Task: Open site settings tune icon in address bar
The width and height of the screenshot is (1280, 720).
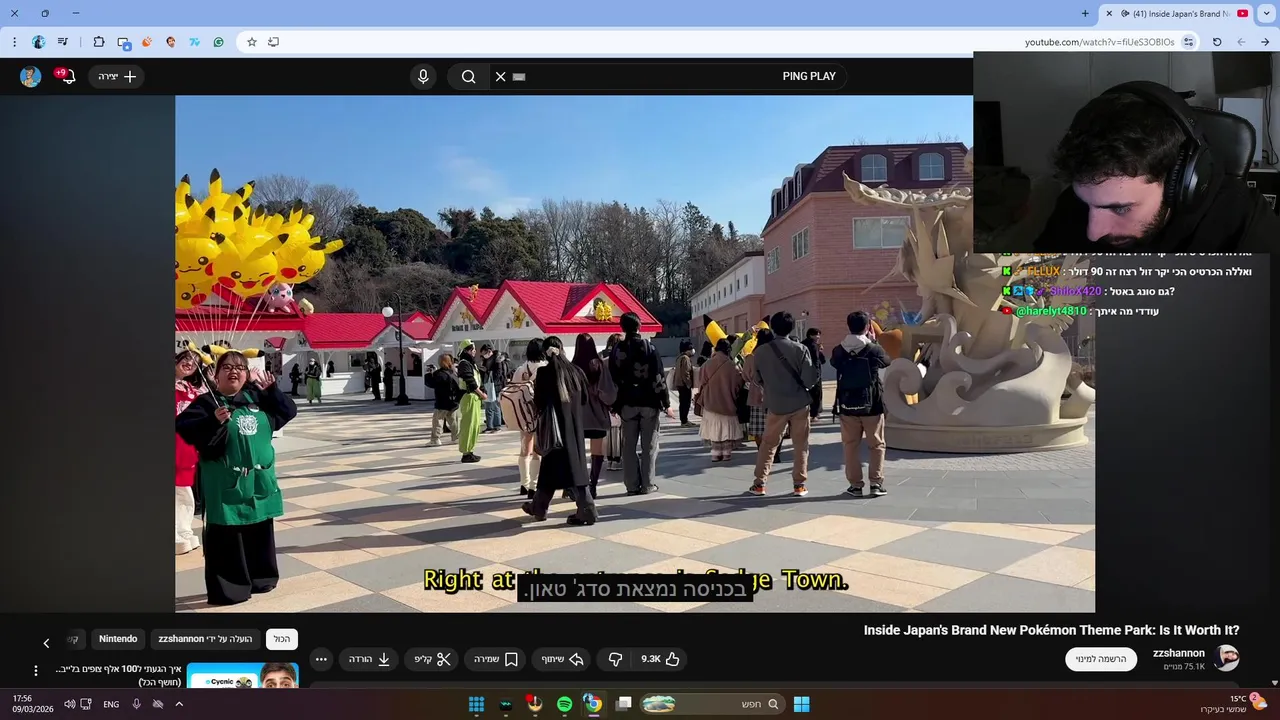Action: [1188, 42]
